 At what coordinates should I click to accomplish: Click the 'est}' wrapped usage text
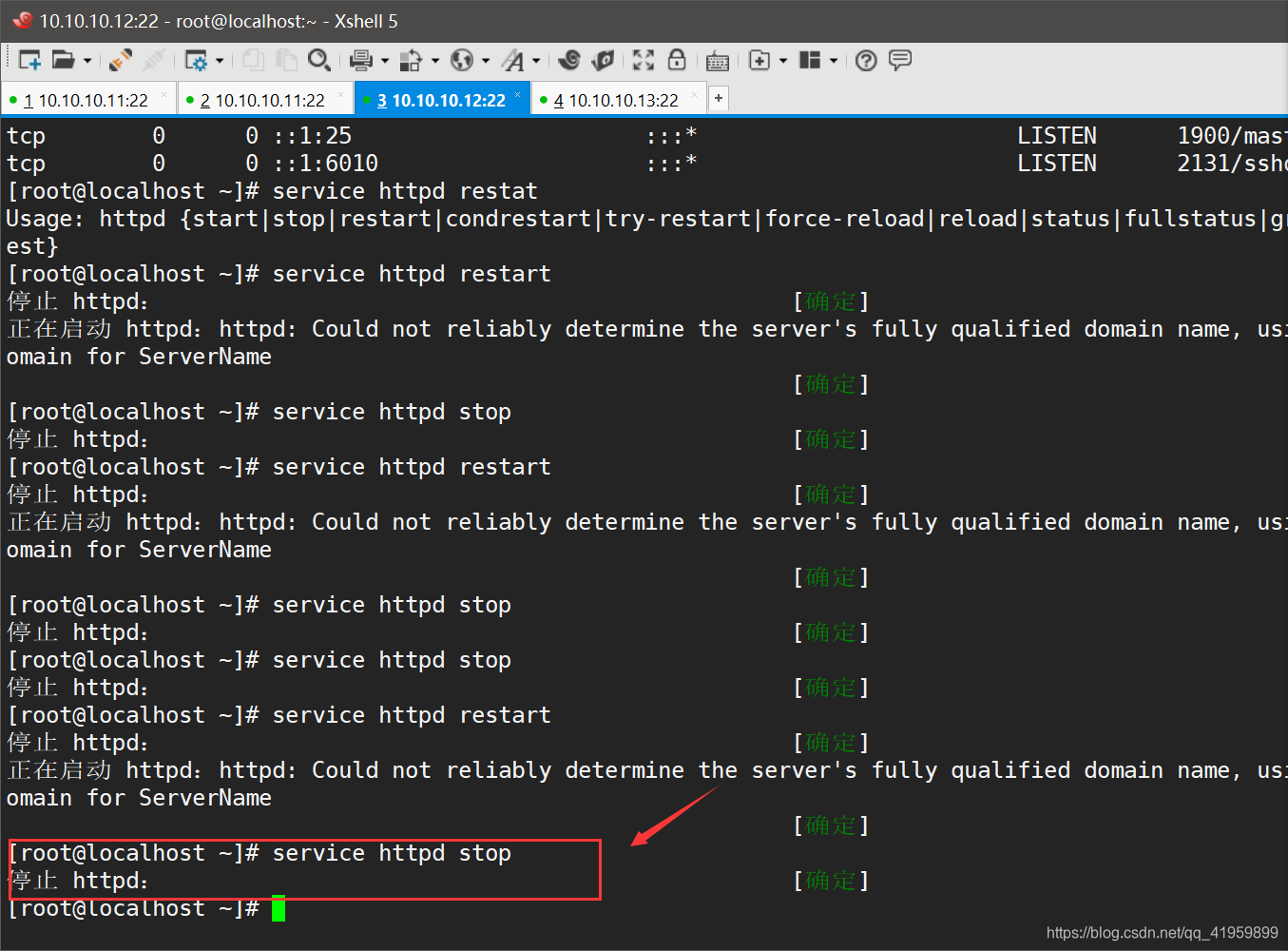coord(32,246)
